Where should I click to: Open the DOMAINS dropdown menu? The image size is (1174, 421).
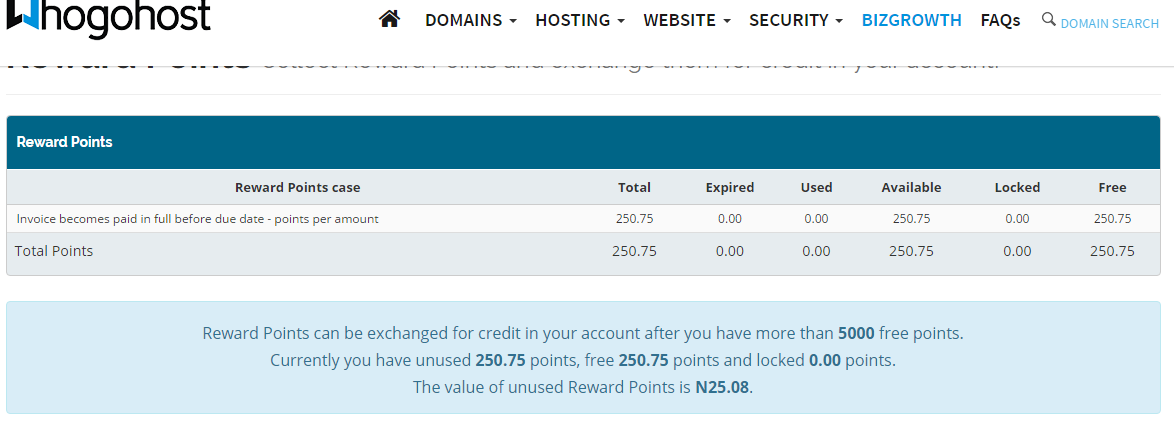(x=471, y=20)
